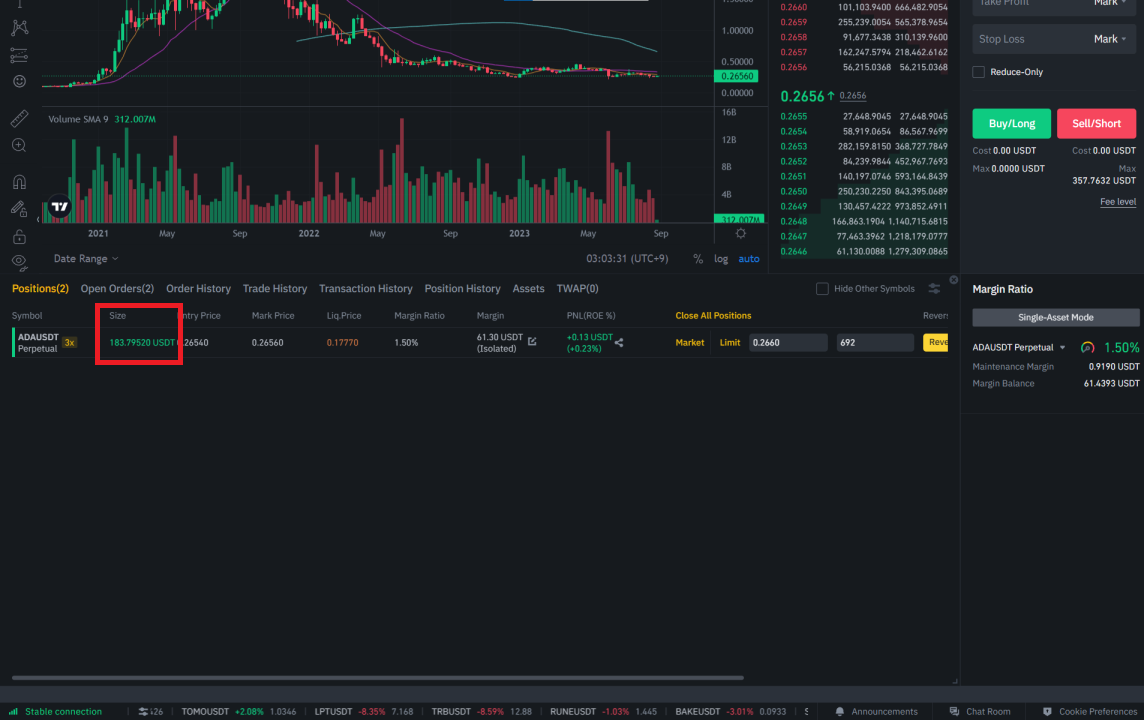Open Cookie Preferences in status bar

pyautogui.click(x=1090, y=711)
